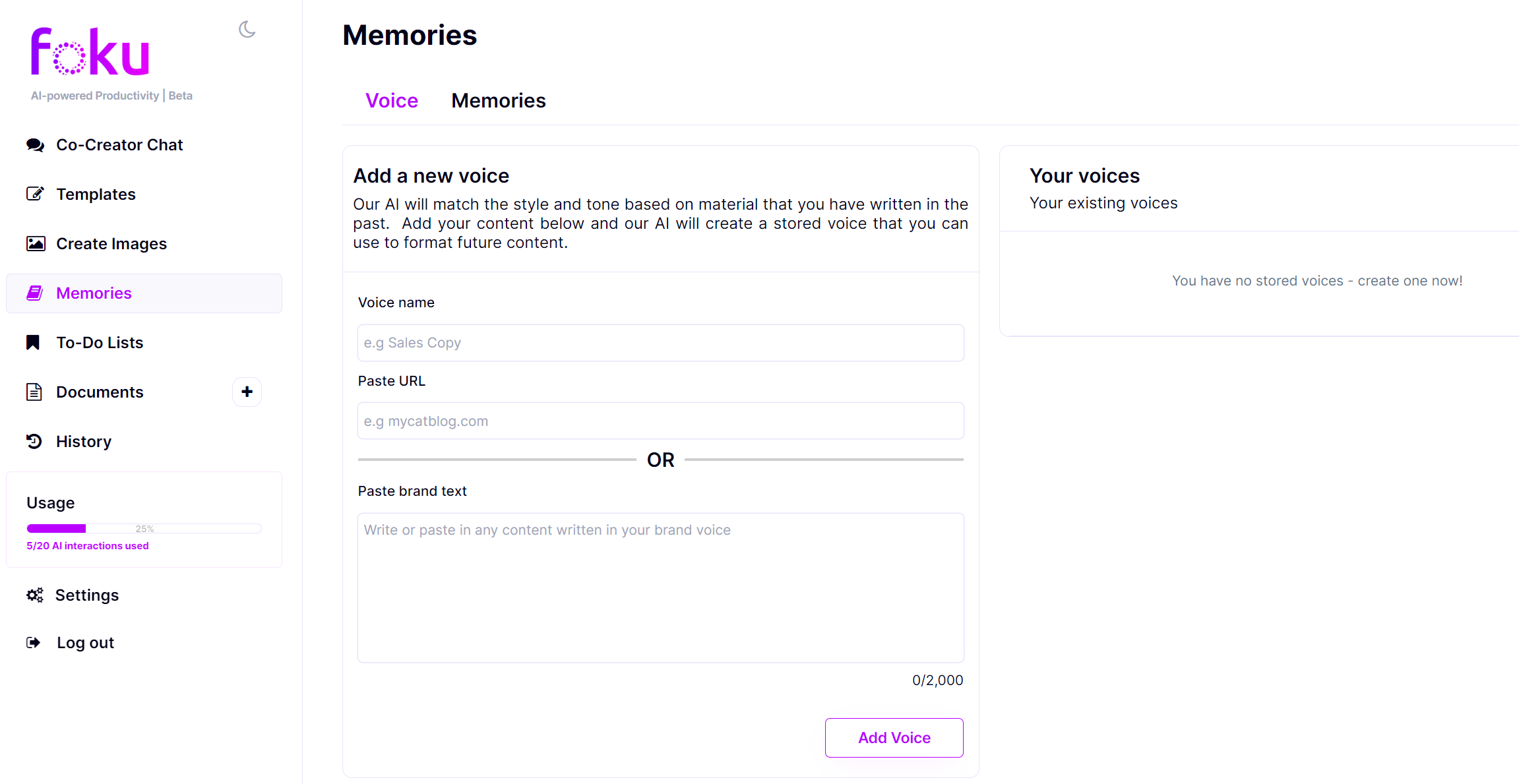Click the Usage progress bar
Viewport: 1519px width, 784px height.
(144, 528)
